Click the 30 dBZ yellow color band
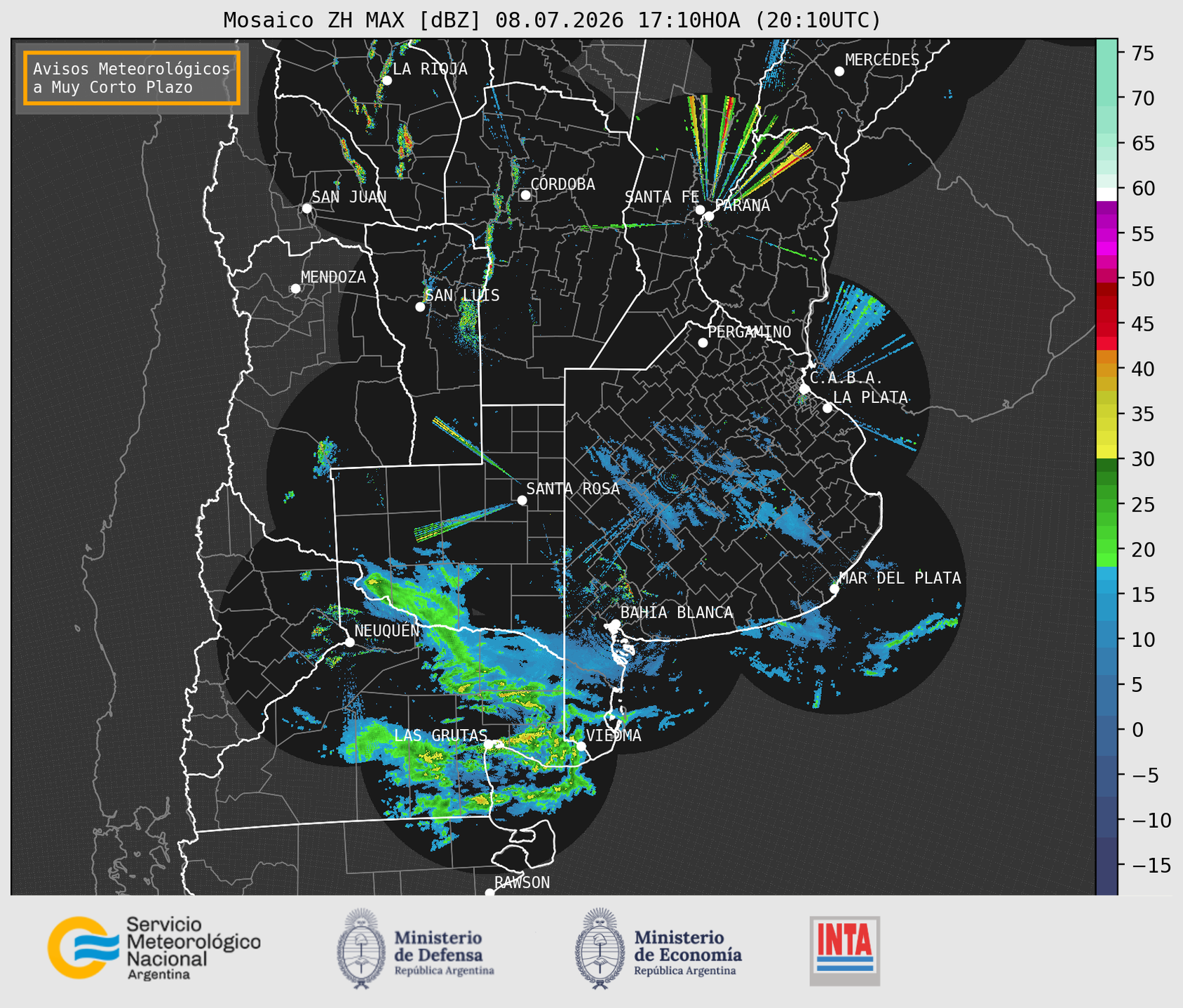The image size is (1183, 1008). point(1107,454)
